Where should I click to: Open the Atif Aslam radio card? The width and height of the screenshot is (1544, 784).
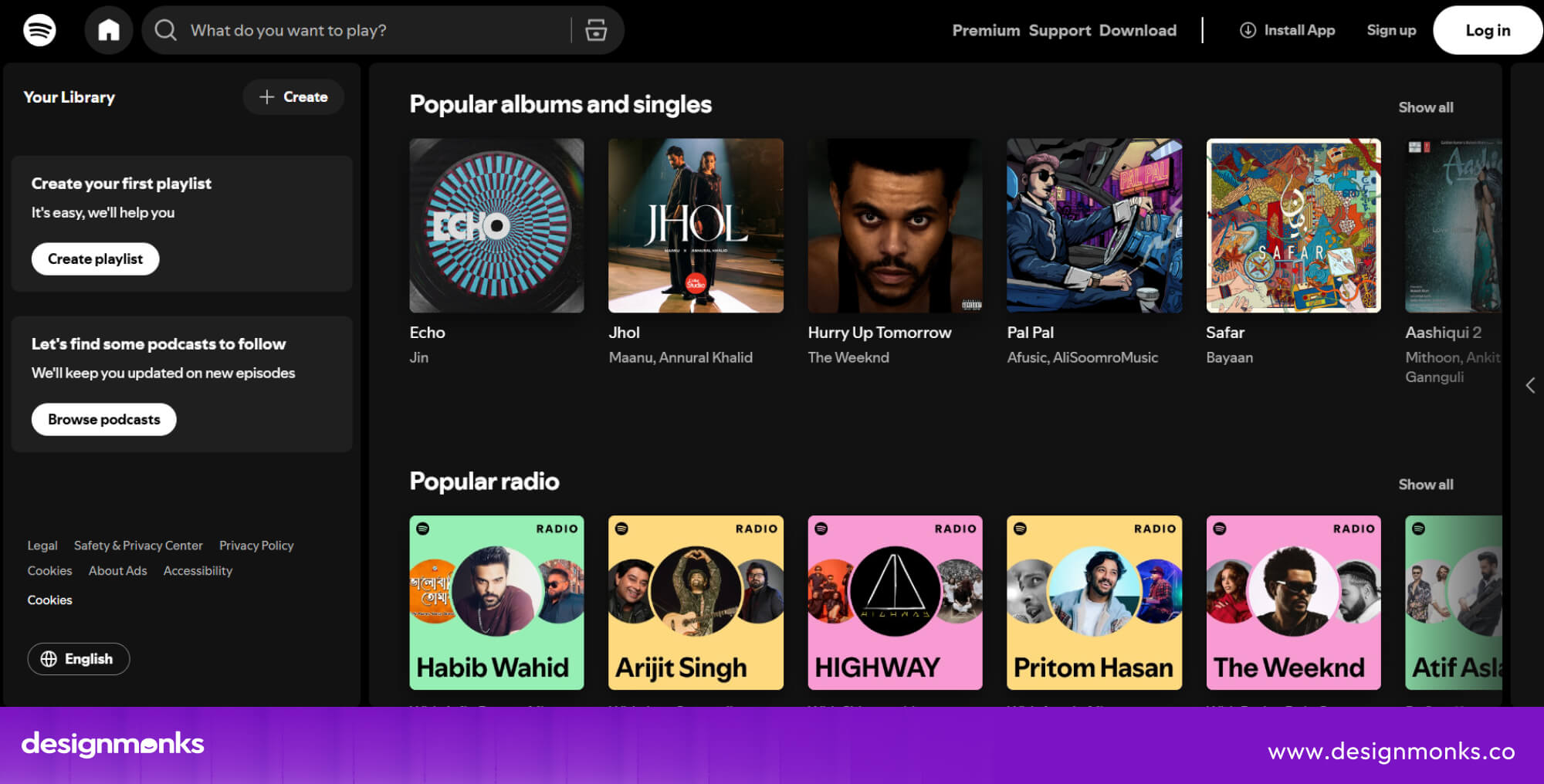[1454, 603]
